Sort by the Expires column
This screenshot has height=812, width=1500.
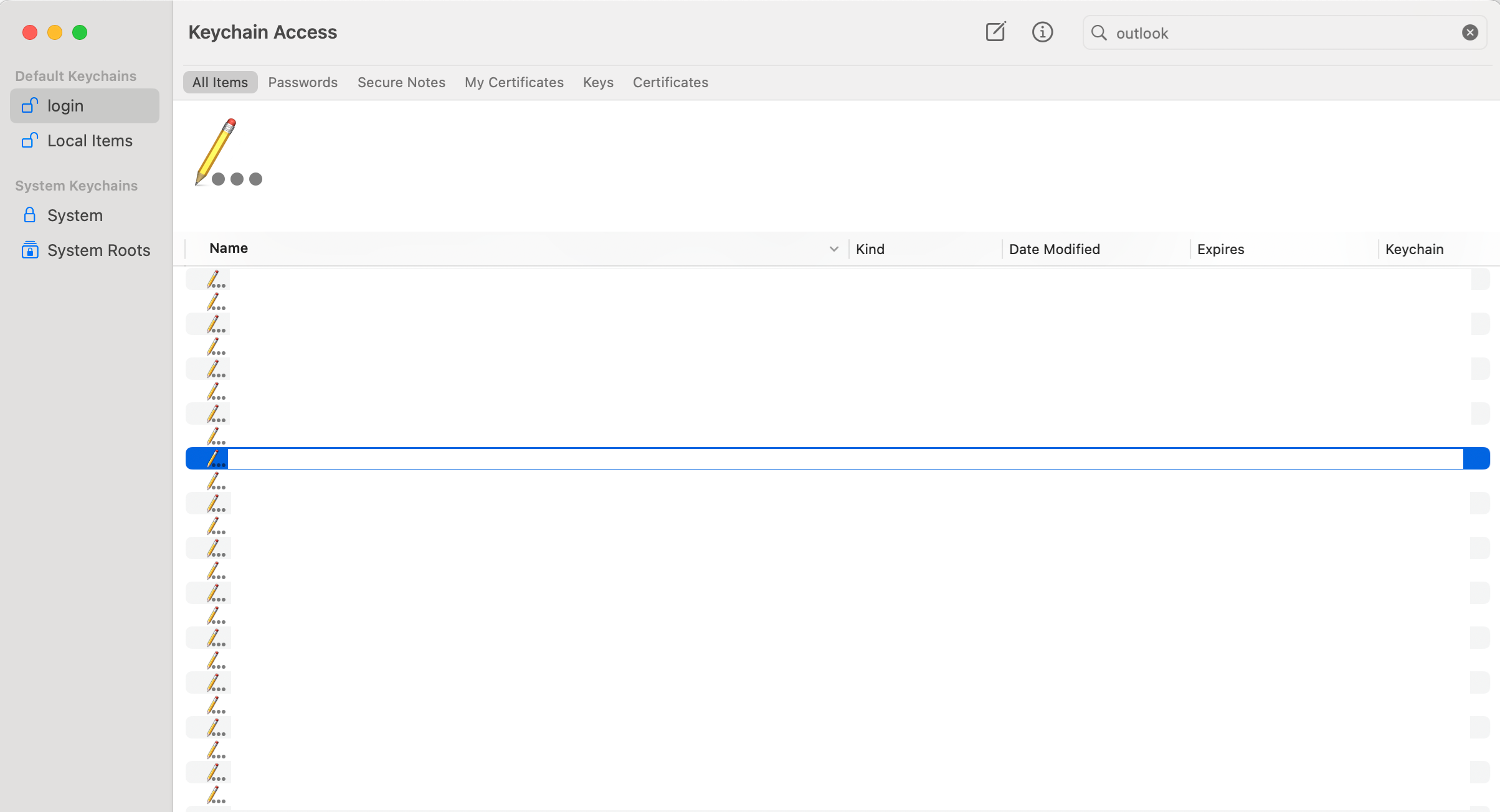(x=1220, y=249)
